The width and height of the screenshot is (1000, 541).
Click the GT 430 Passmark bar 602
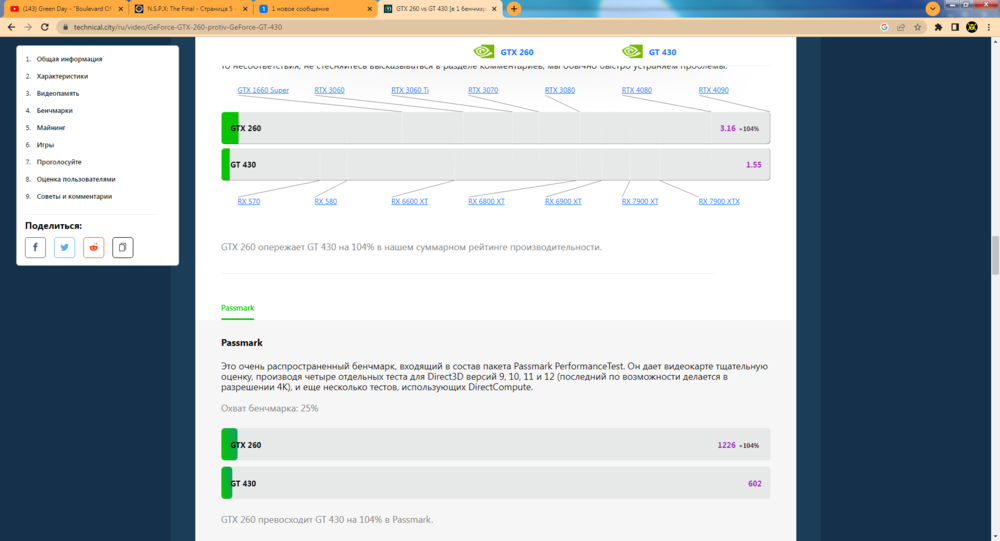(496, 483)
